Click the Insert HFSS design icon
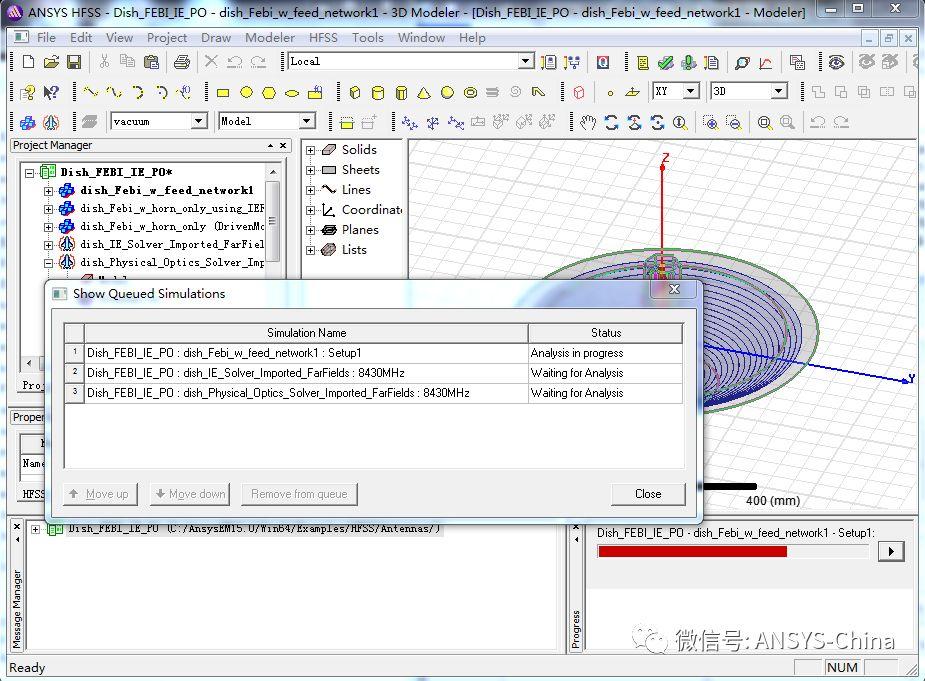Viewport: 925px width, 681px height. pos(28,122)
